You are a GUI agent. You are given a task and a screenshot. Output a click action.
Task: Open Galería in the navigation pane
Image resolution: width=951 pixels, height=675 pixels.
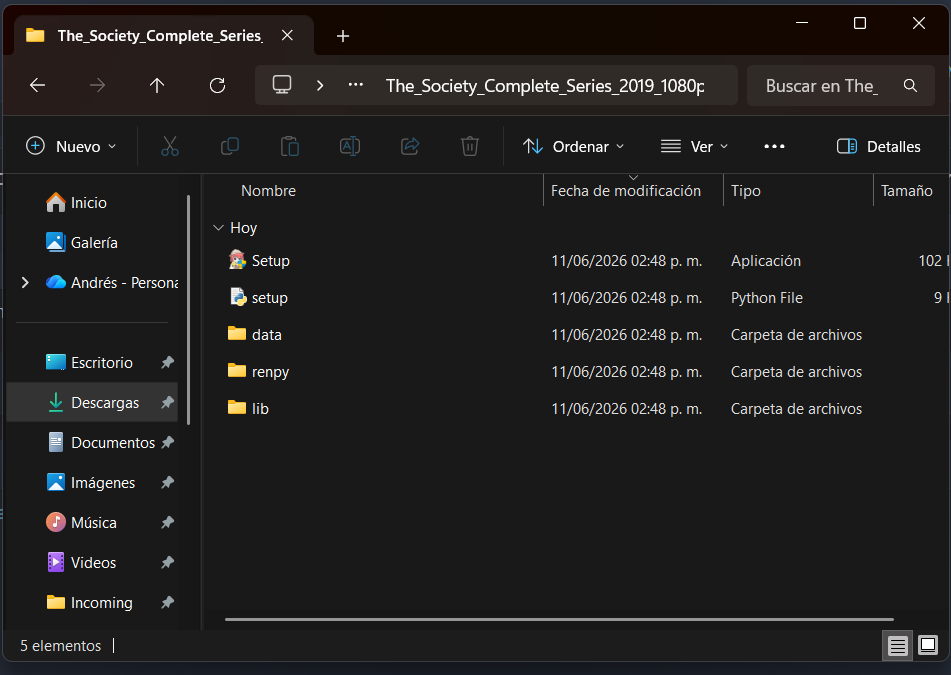(x=94, y=243)
